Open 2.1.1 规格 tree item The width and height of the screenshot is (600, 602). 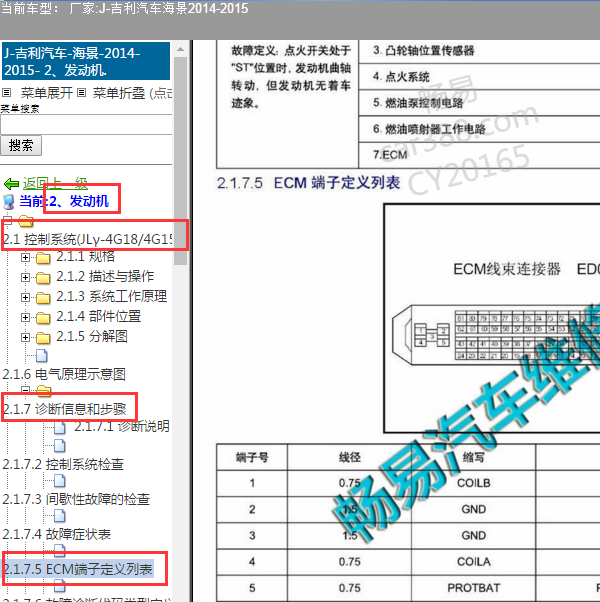(86, 256)
